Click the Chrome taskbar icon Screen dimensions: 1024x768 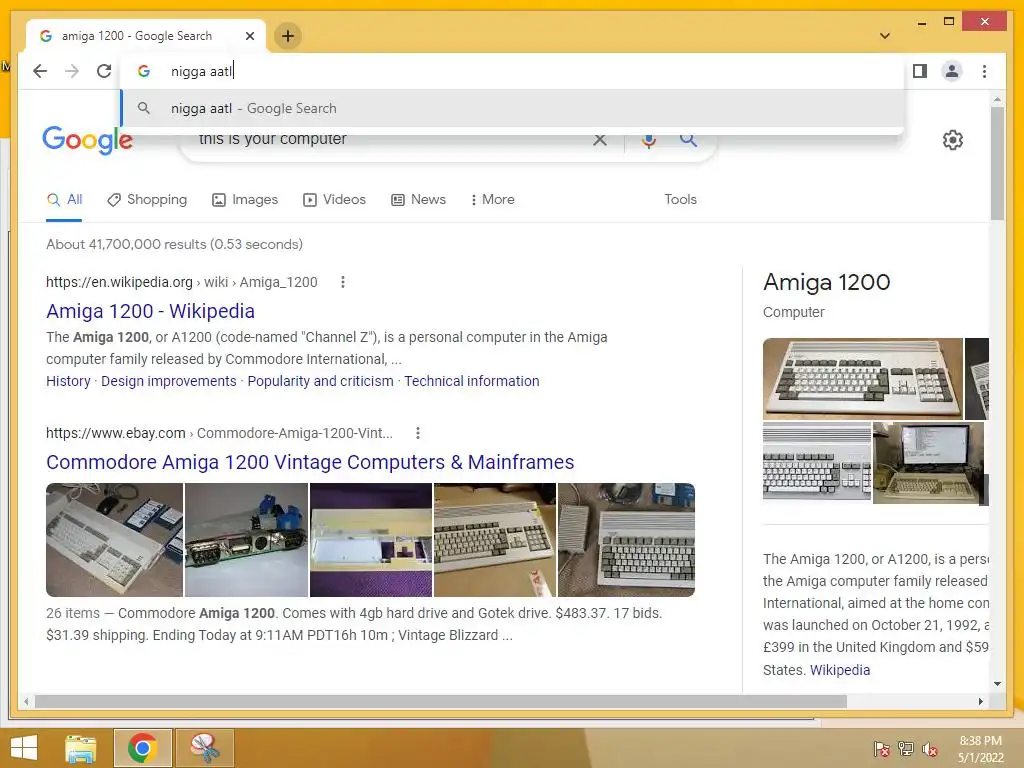pos(143,748)
